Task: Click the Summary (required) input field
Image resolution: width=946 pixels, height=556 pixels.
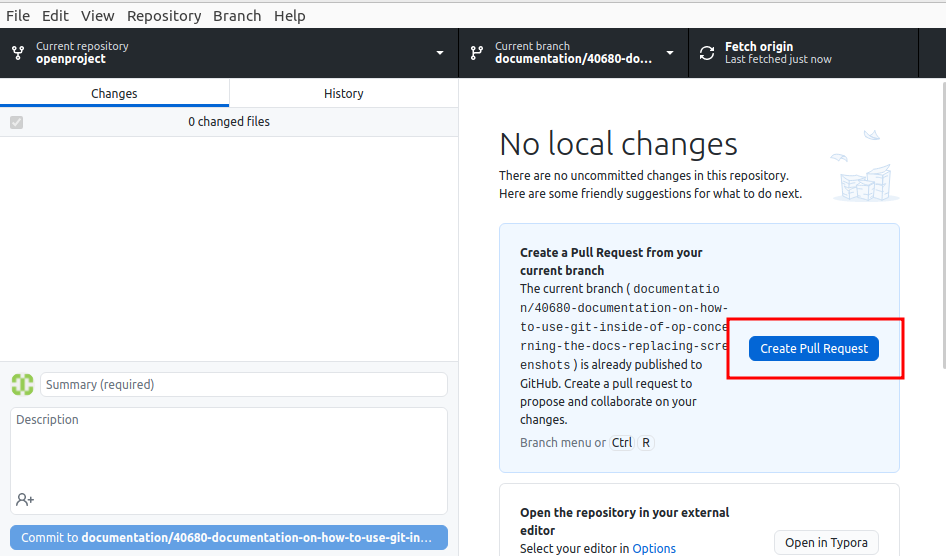Action: pos(243,384)
